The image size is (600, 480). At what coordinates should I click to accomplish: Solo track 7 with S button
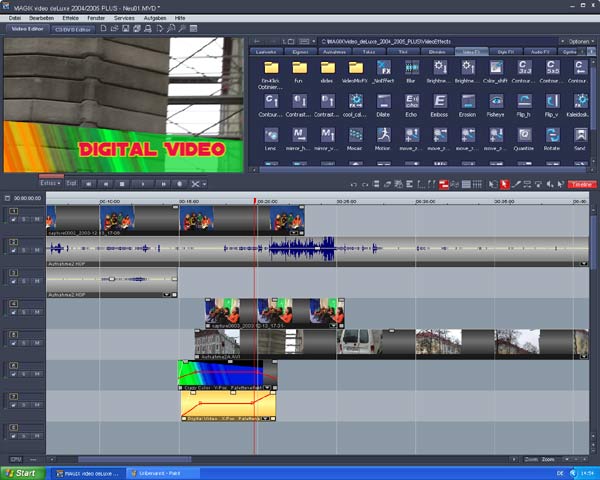click(x=24, y=405)
